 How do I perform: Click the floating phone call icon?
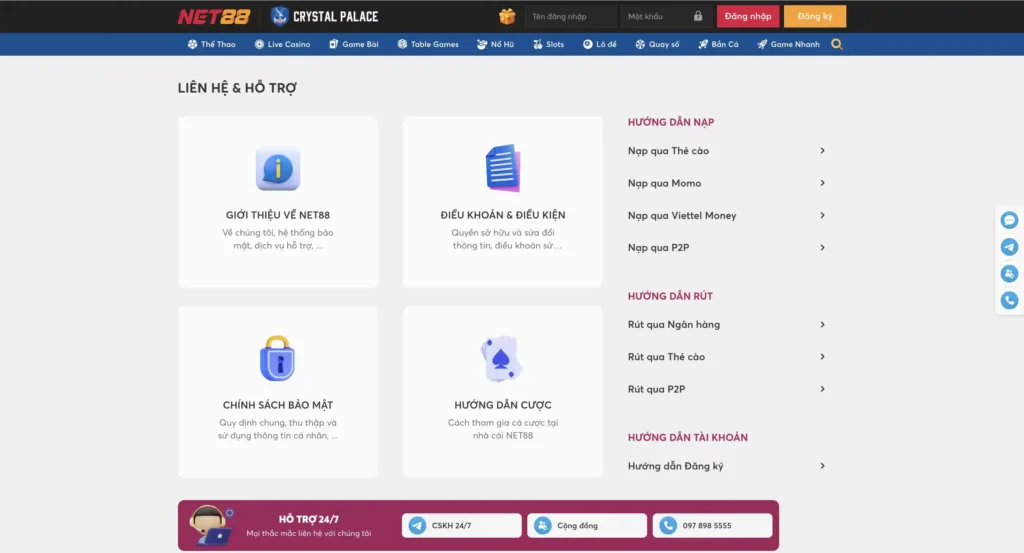pyautogui.click(x=1009, y=300)
